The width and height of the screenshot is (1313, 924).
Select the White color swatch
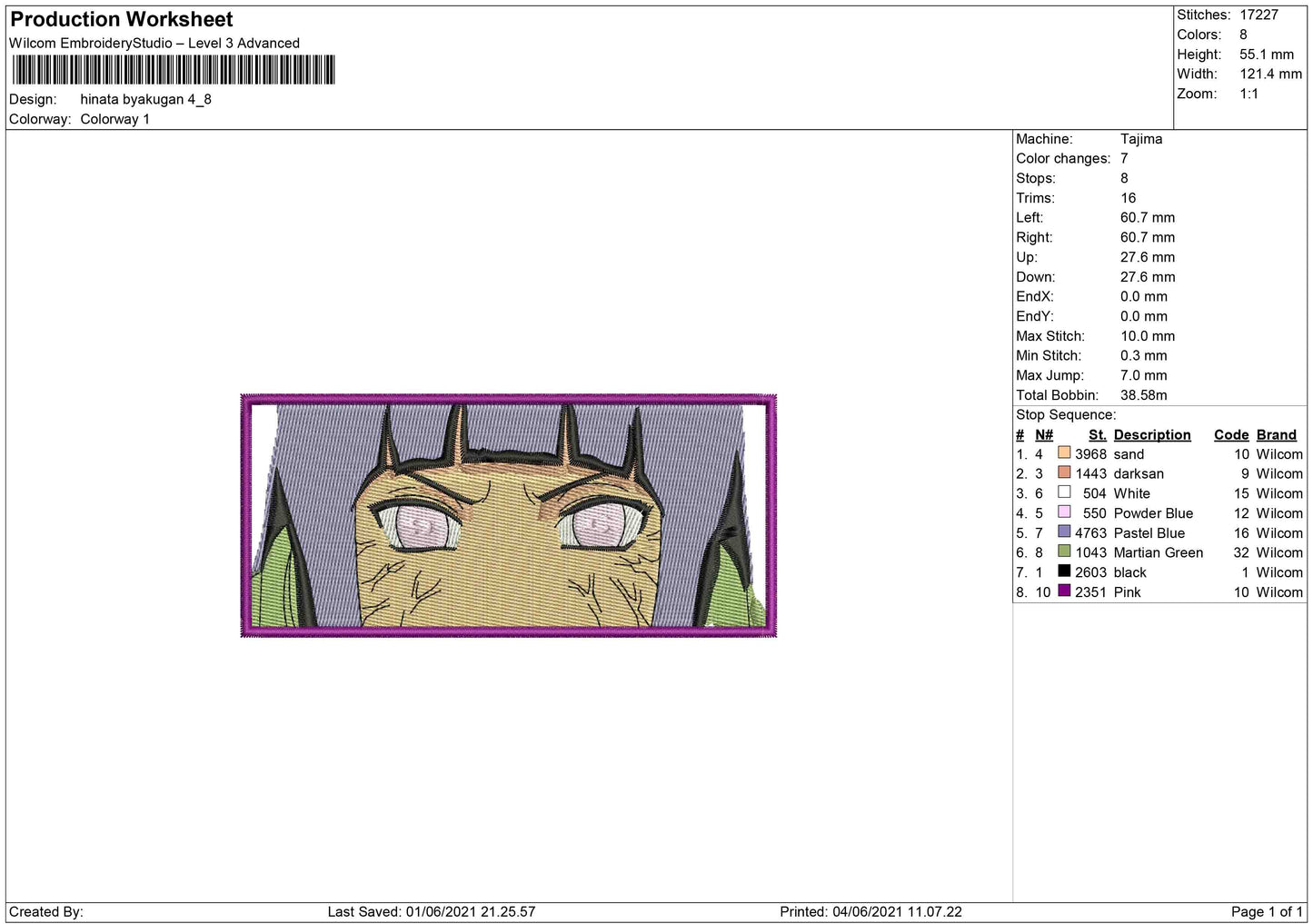(1064, 492)
